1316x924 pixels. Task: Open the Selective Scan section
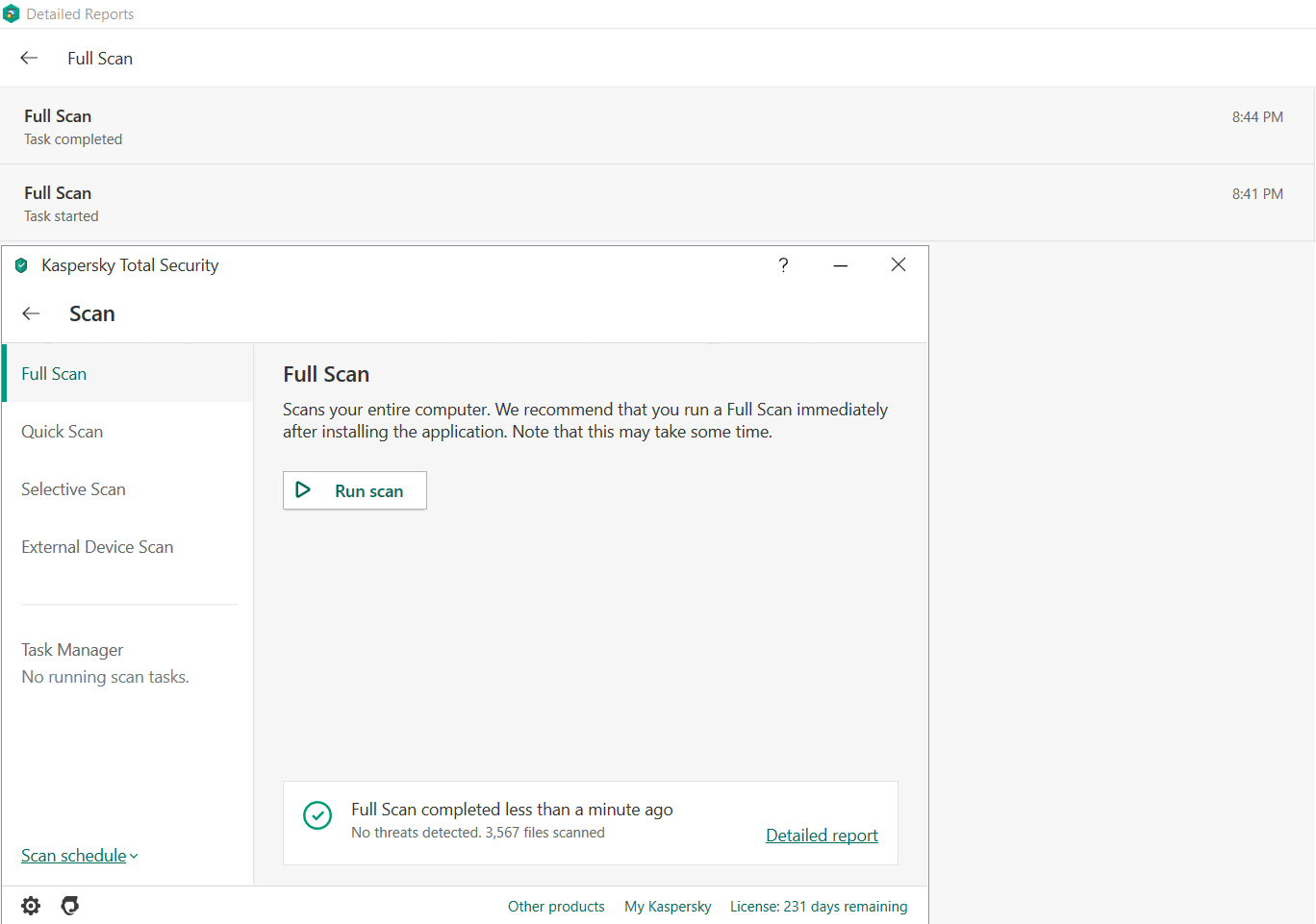[x=73, y=489]
